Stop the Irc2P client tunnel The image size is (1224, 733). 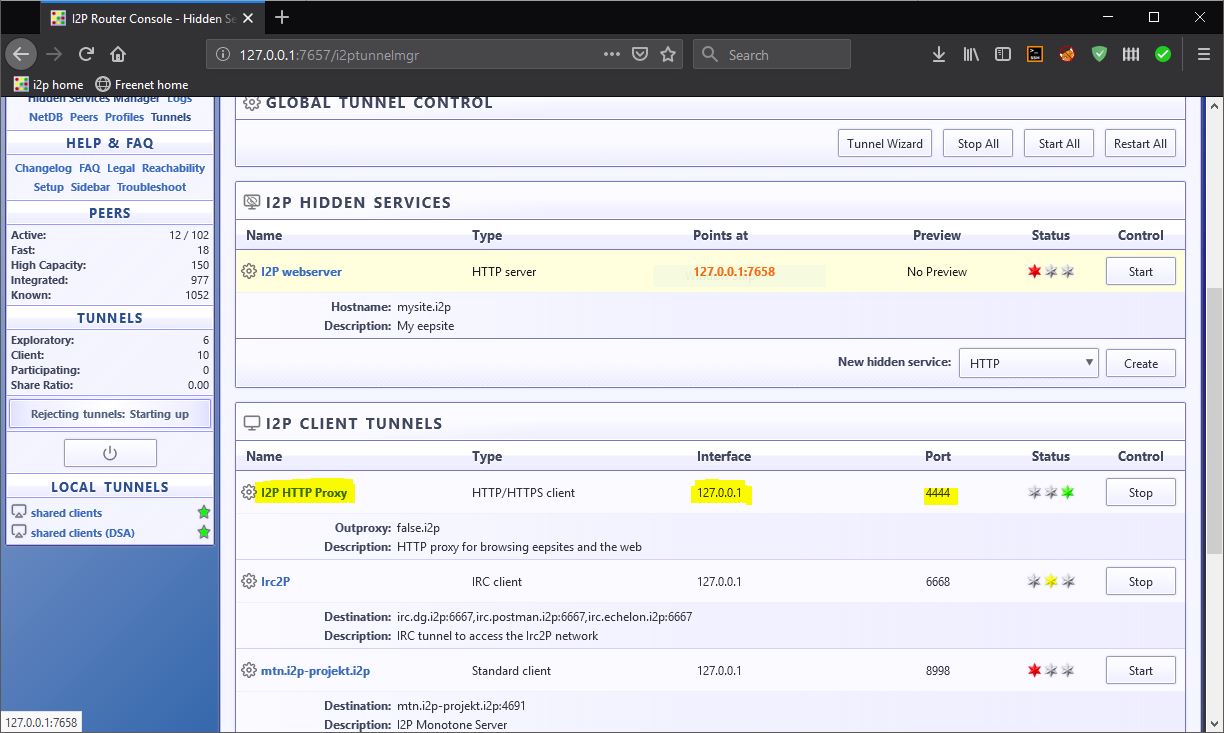point(1141,581)
